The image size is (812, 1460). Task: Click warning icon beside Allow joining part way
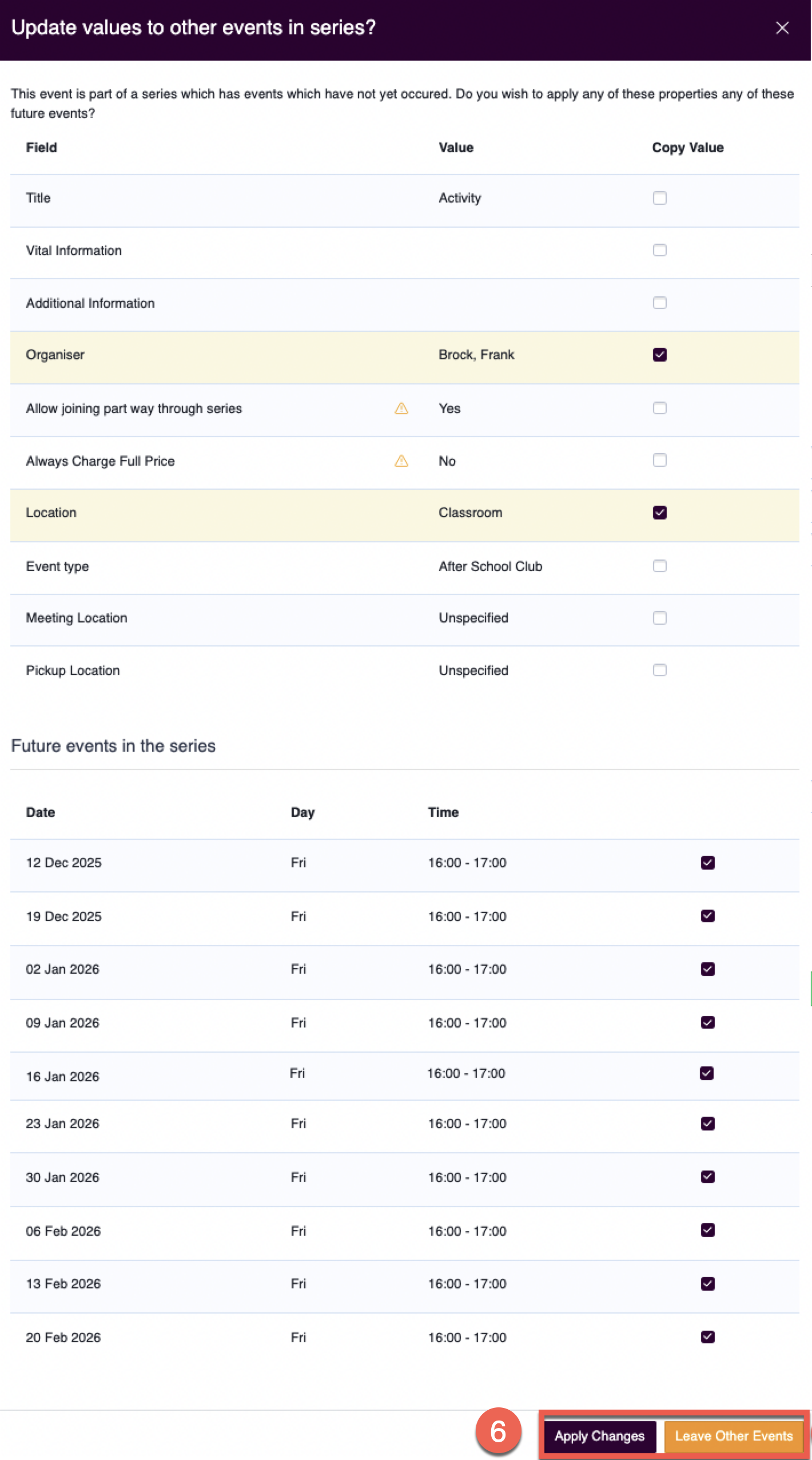tap(401, 408)
